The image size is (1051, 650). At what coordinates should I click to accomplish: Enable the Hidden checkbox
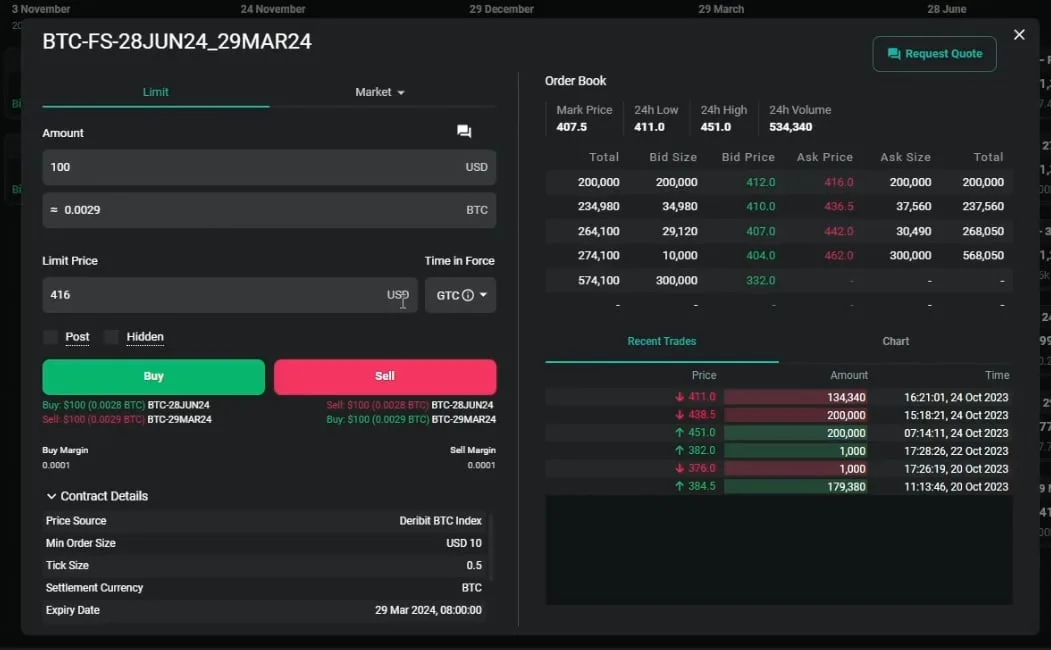coord(111,336)
